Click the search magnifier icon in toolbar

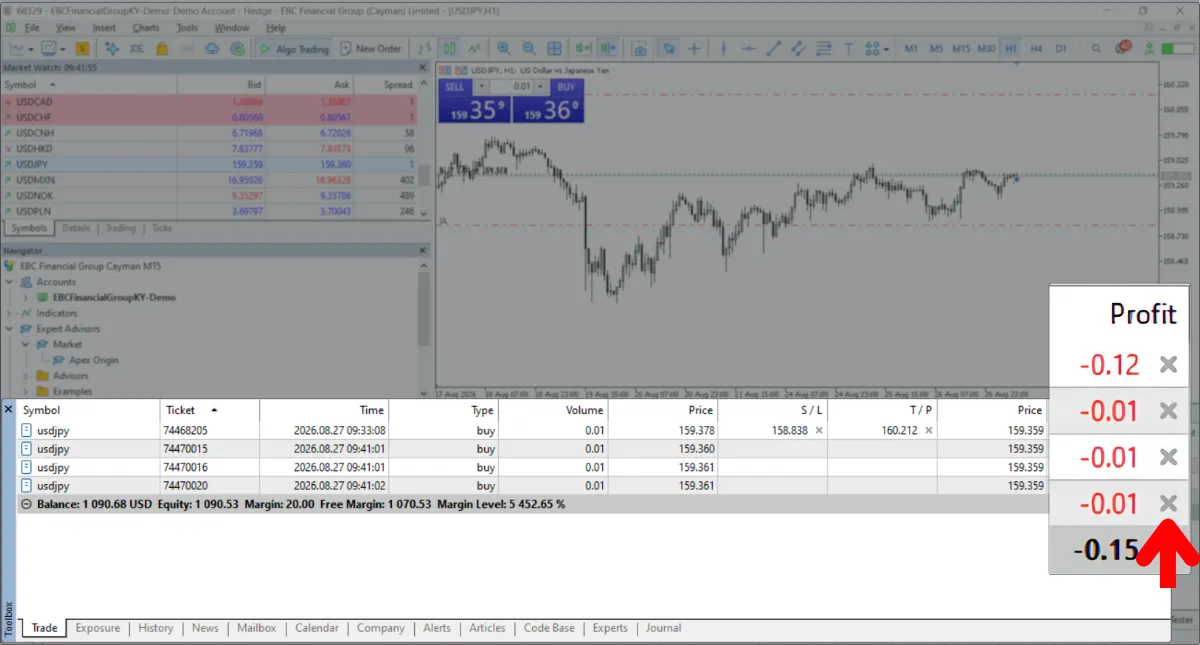pos(1096,48)
